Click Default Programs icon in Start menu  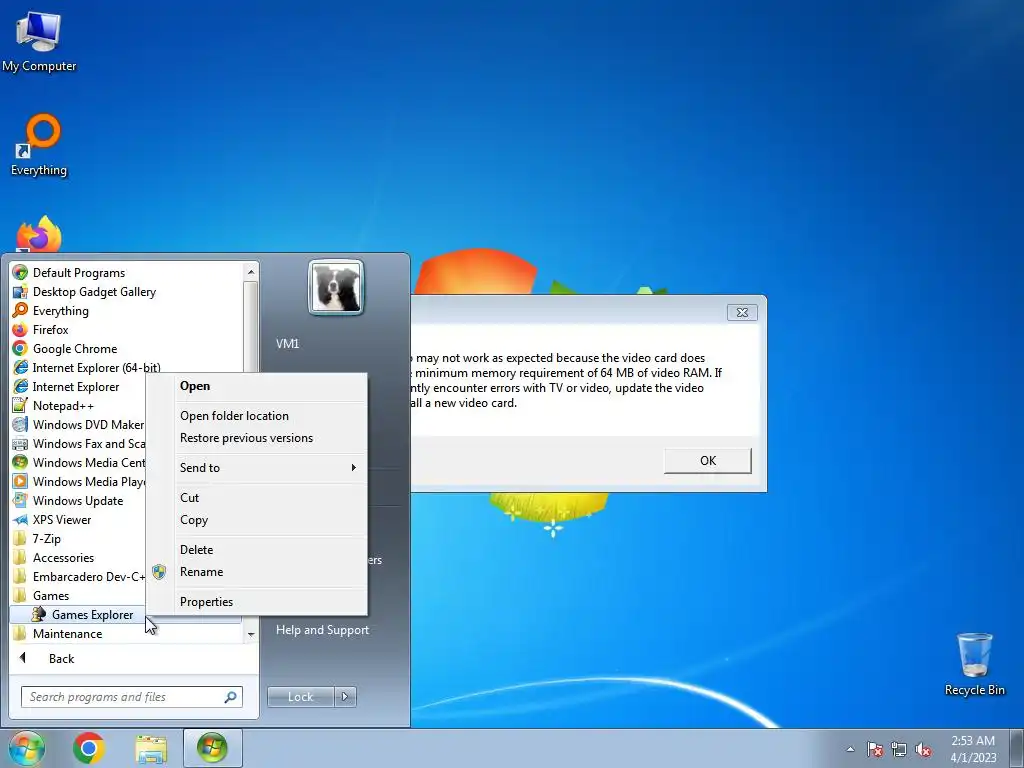(20, 272)
